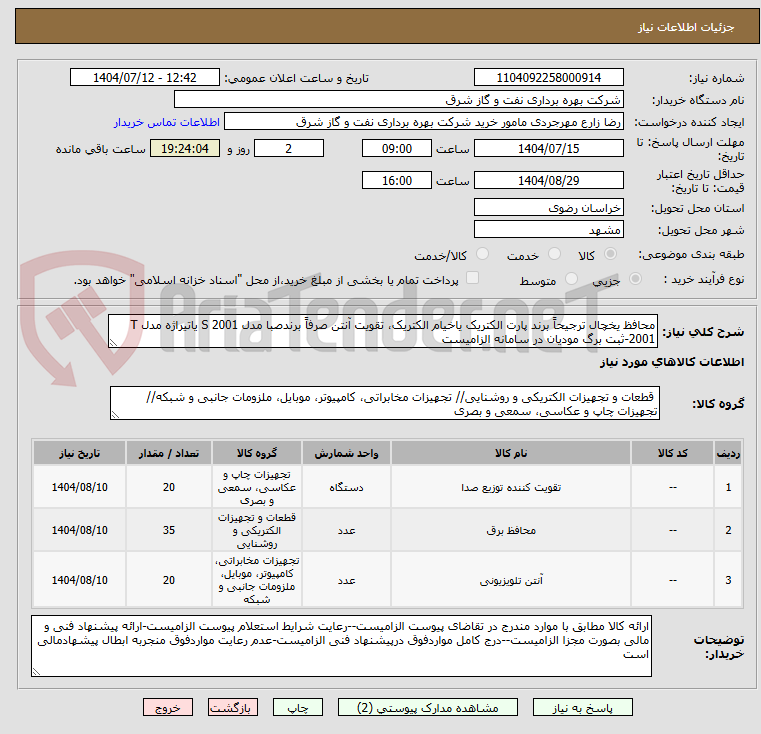Screen dimensions: 761x734
Task: Click the city field مشهد
Action: [548, 230]
